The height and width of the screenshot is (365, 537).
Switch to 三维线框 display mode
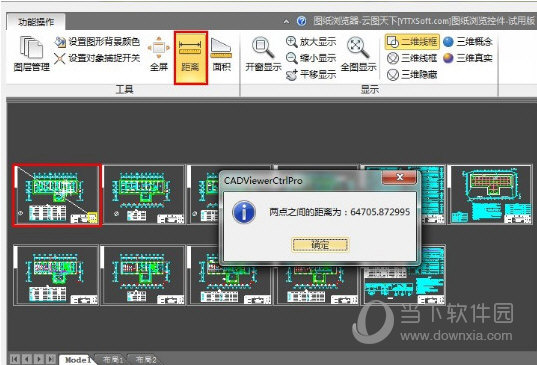click(x=412, y=58)
